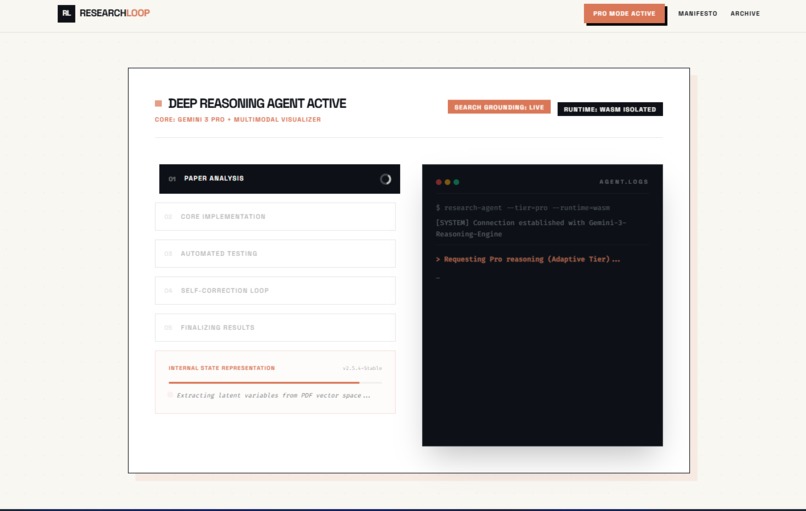Click the Requesting Pro reasoning log line

(x=528, y=259)
